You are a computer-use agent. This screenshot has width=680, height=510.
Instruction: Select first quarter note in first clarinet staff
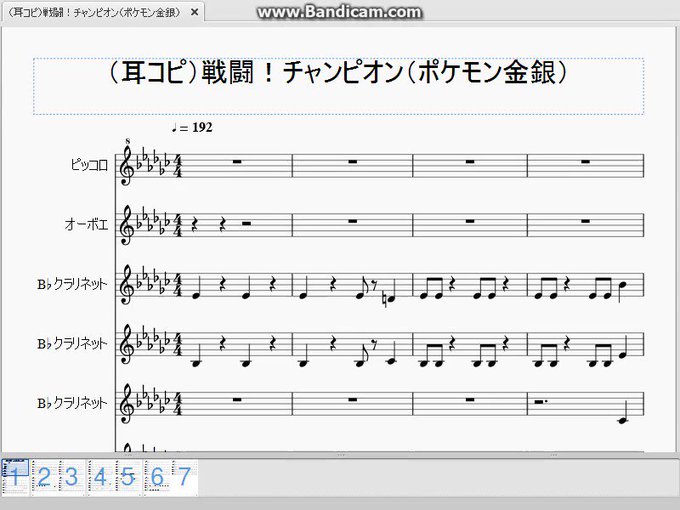tap(196, 289)
